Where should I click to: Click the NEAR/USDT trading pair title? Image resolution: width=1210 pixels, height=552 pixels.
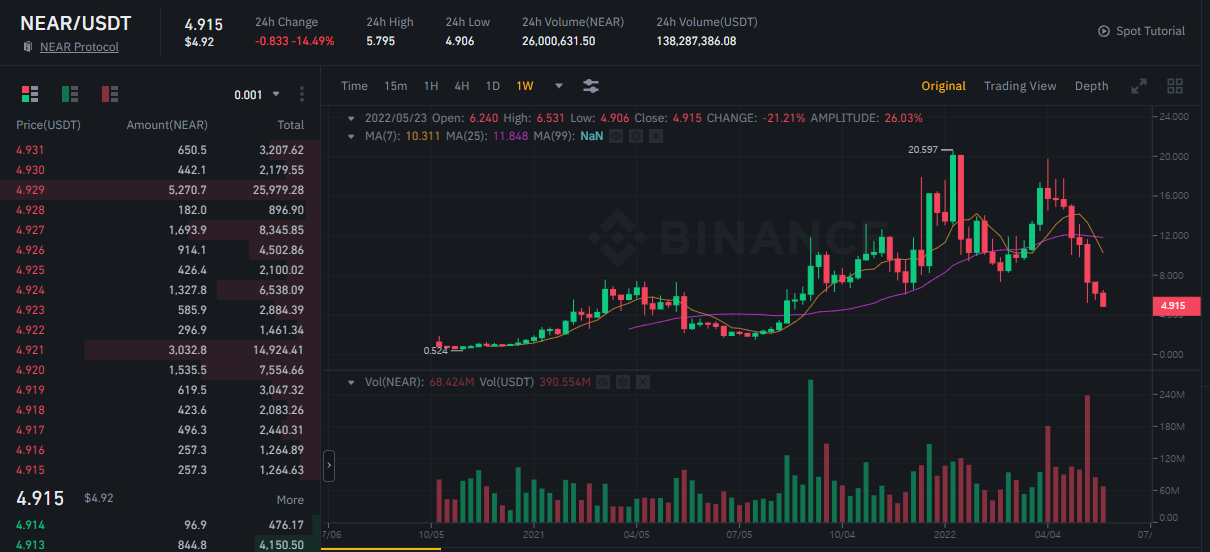pos(75,22)
